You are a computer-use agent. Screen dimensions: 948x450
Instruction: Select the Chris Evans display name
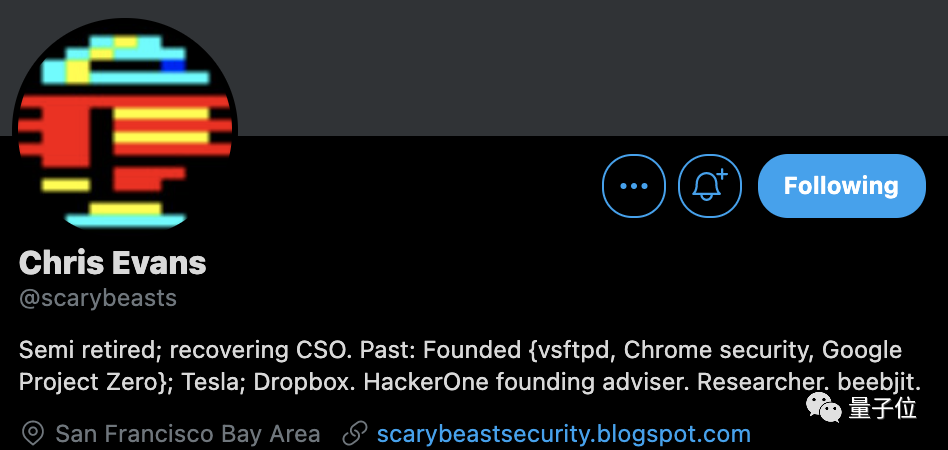[x=113, y=264]
